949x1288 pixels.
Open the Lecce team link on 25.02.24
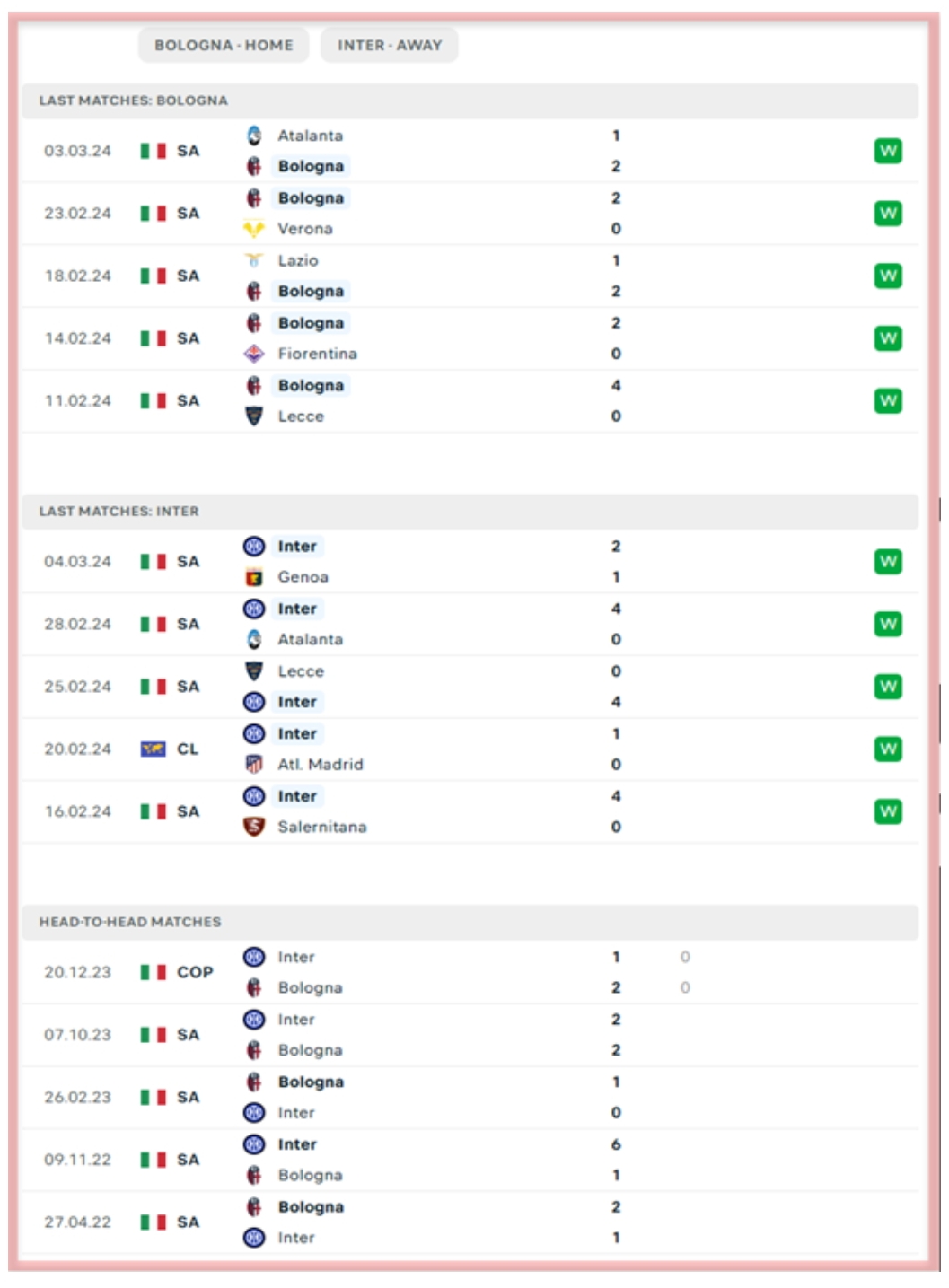tap(301, 671)
